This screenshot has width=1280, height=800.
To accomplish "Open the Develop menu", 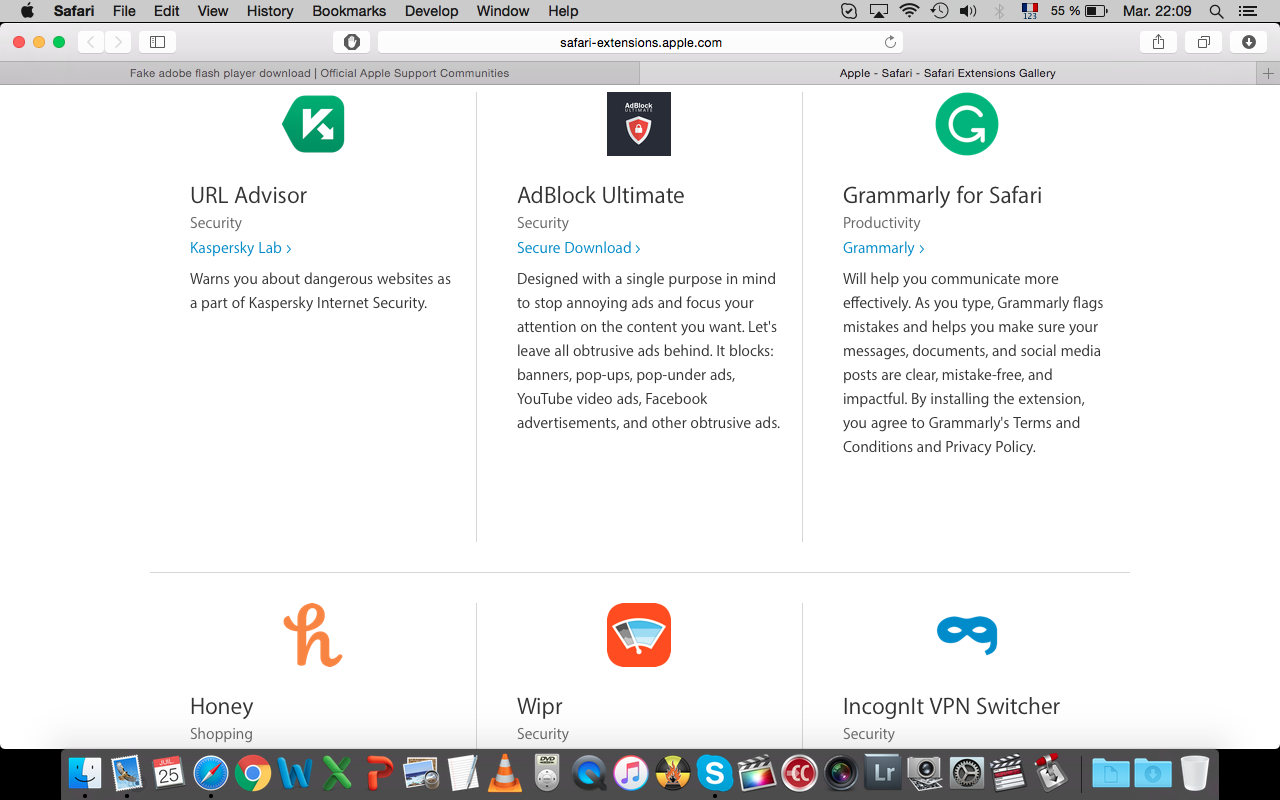I will point(432,11).
